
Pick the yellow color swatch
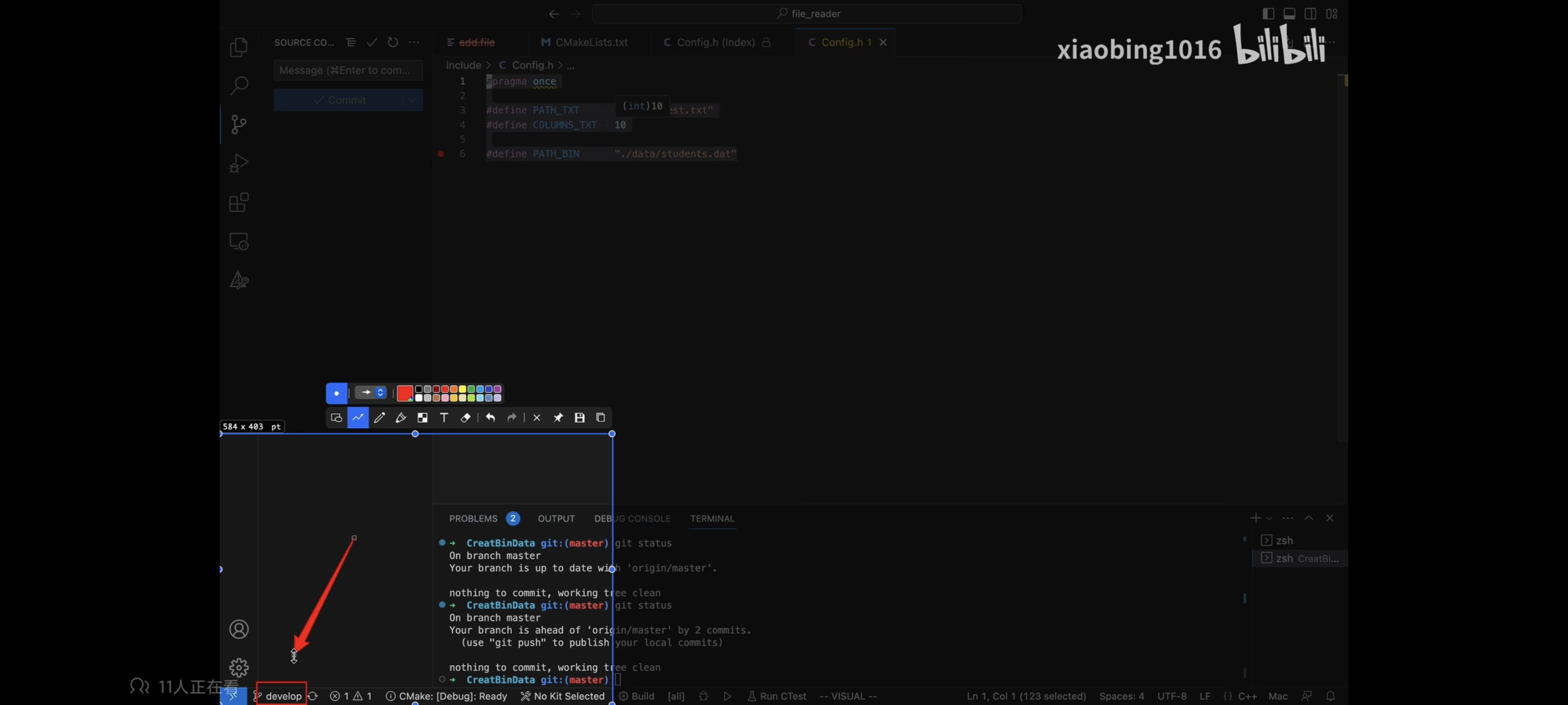(x=462, y=389)
